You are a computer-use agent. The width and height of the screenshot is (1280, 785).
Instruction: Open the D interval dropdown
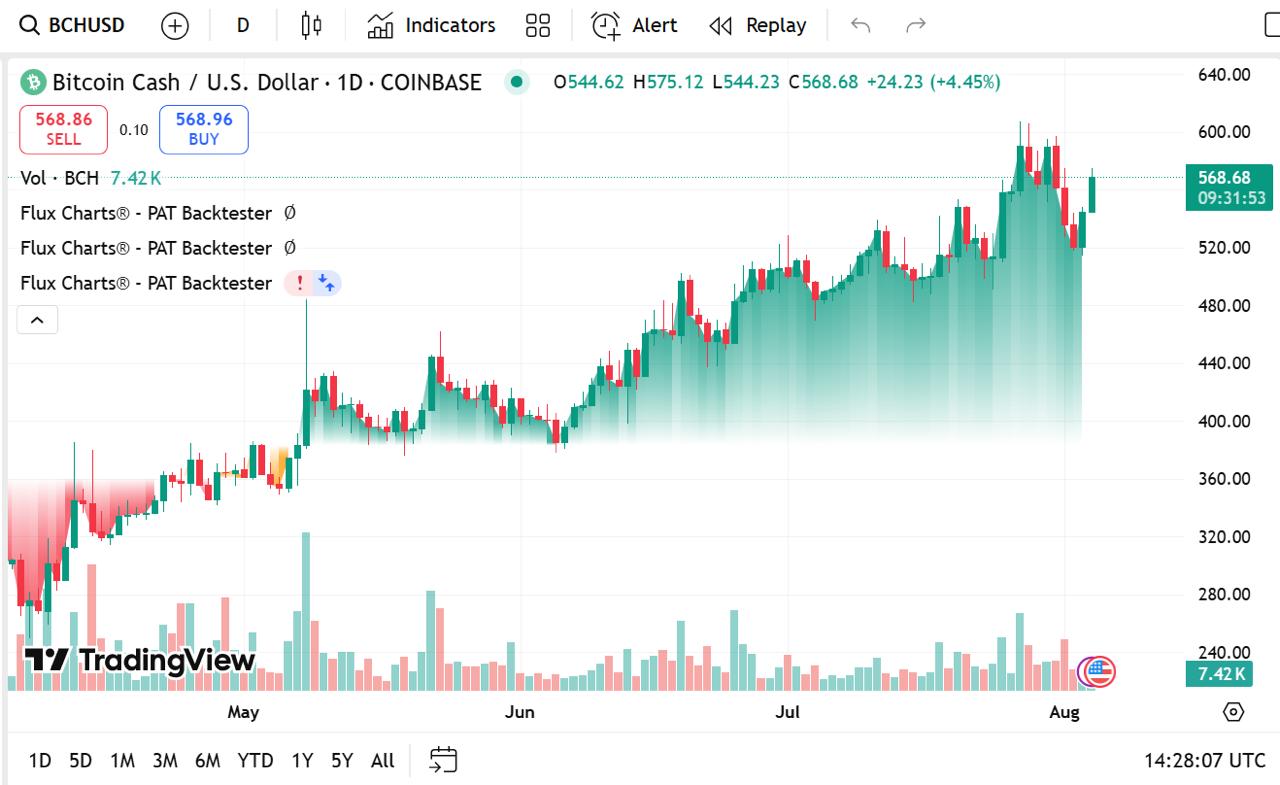242,25
